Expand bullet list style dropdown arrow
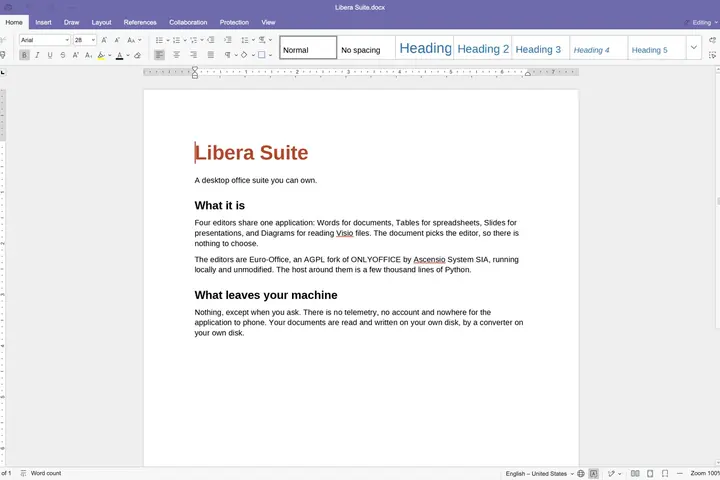Viewport: 720px width, 480px height. (168, 40)
